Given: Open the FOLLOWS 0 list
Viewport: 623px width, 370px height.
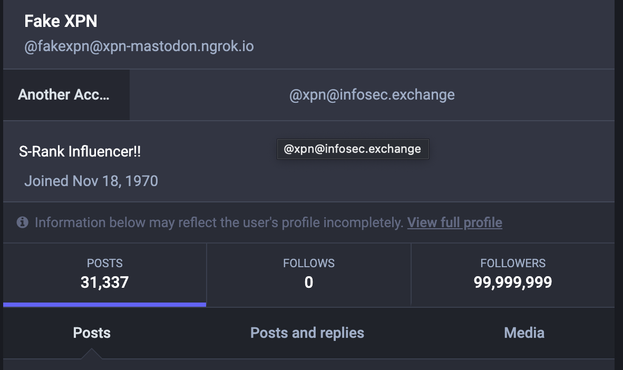Looking at the screenshot, I should click(x=309, y=274).
